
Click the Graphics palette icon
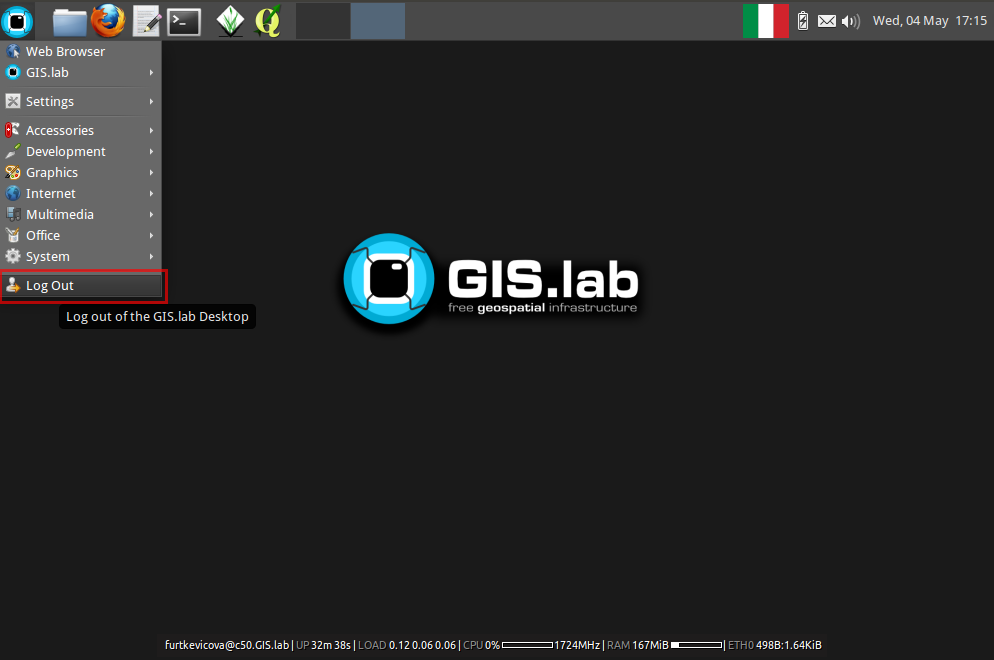13,172
